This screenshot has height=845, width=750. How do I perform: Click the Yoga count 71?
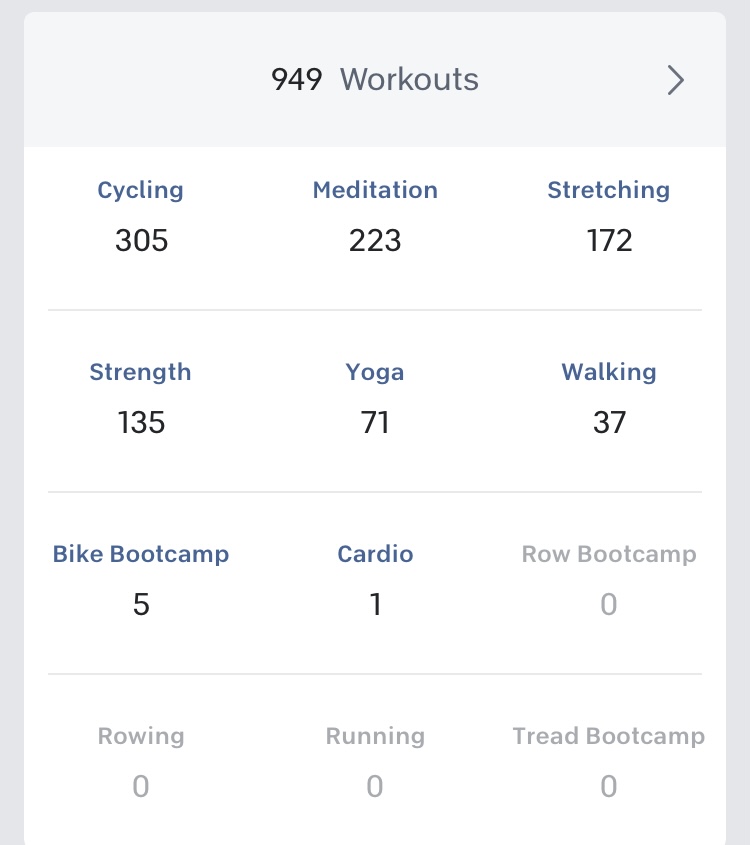375,423
